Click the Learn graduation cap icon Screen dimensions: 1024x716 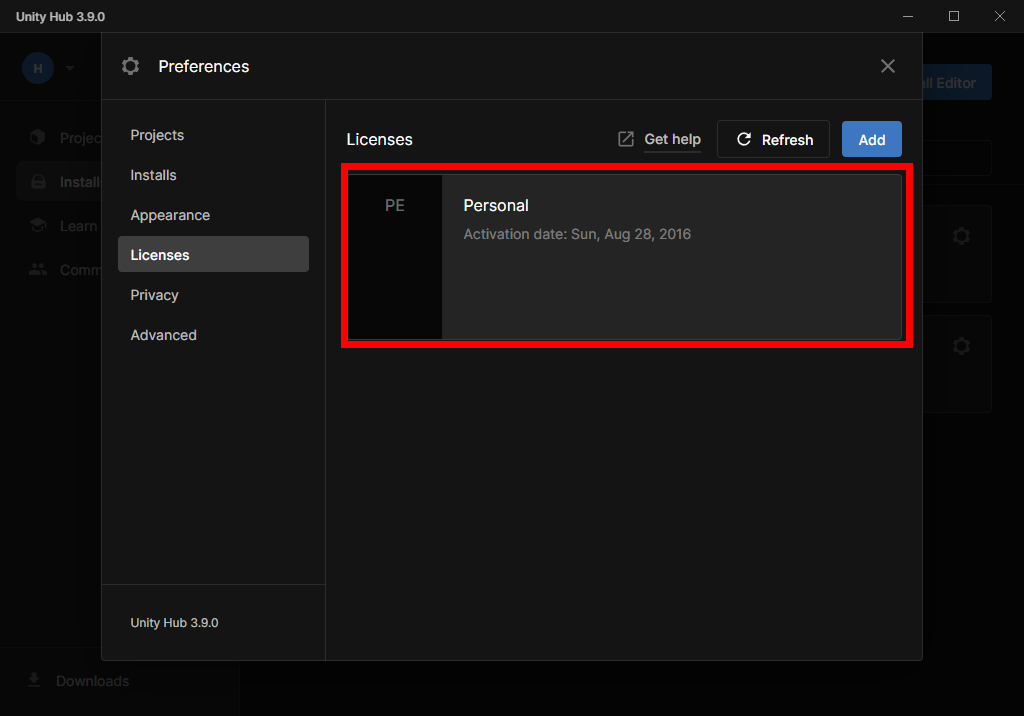click(x=38, y=225)
